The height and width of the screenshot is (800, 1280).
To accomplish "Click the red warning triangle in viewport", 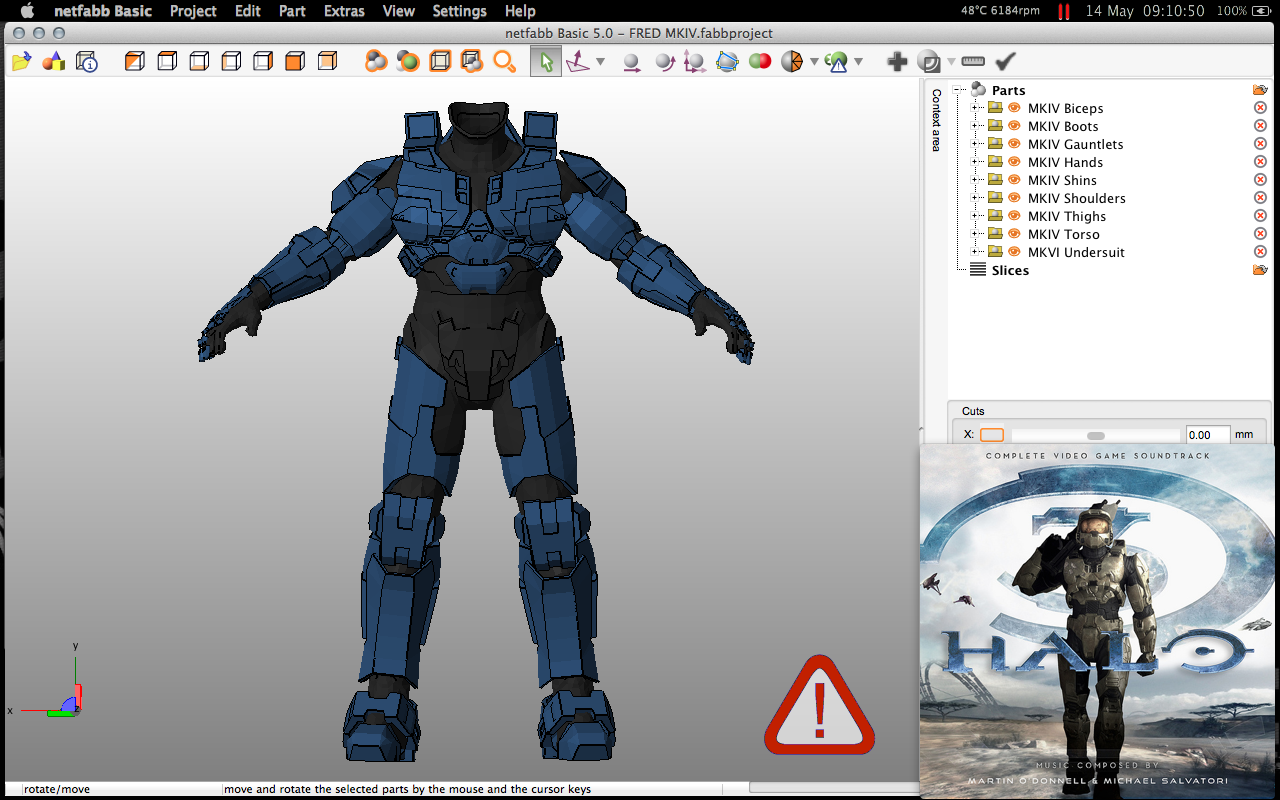I will pyautogui.click(x=819, y=706).
